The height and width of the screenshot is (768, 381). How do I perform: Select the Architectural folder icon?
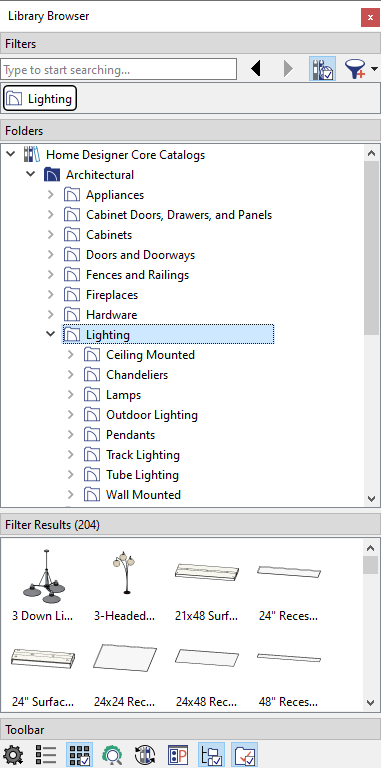click(51, 174)
